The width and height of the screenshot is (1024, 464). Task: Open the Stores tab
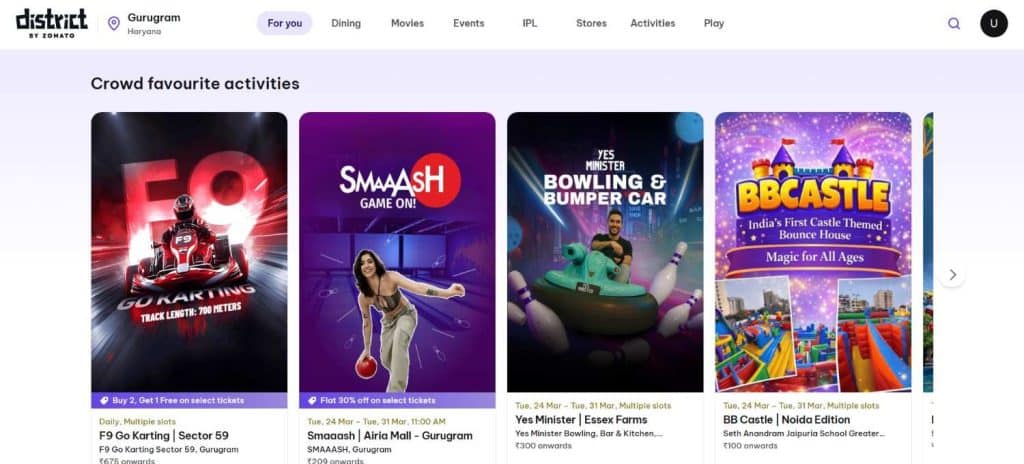(591, 23)
